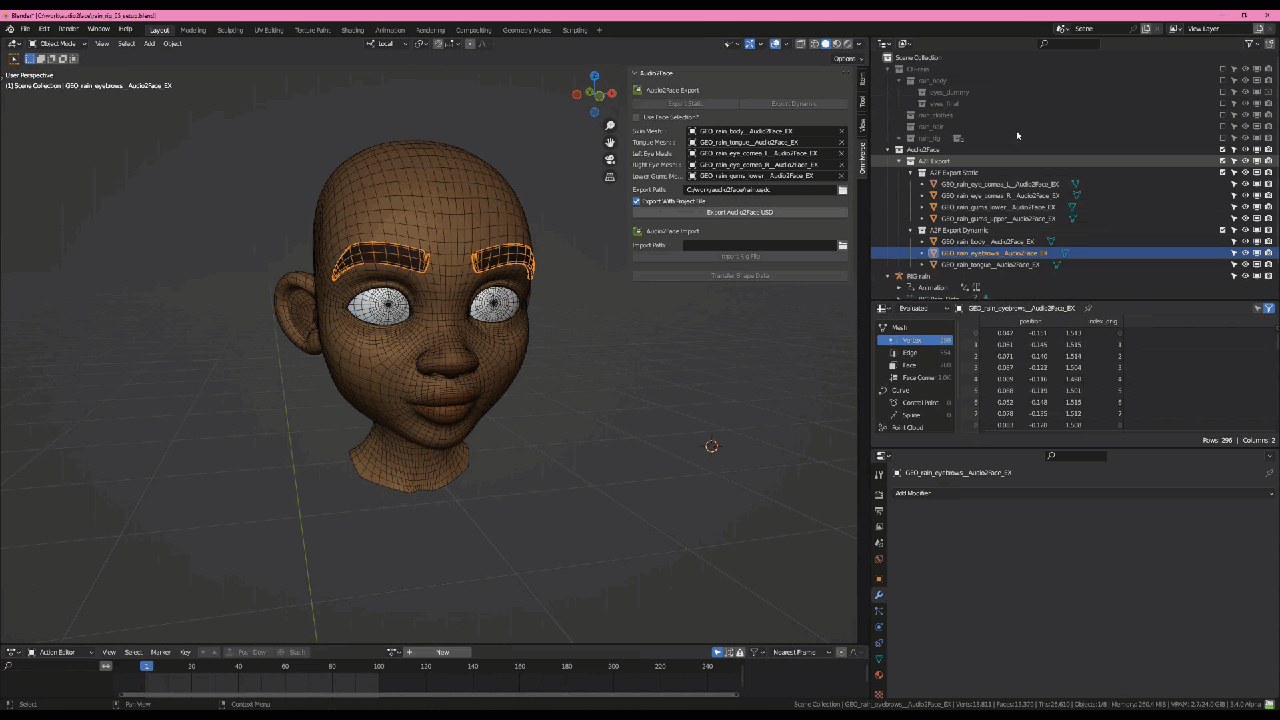Uncheck Export With Project File
Image resolution: width=1280 pixels, height=720 pixels.
[x=637, y=201]
